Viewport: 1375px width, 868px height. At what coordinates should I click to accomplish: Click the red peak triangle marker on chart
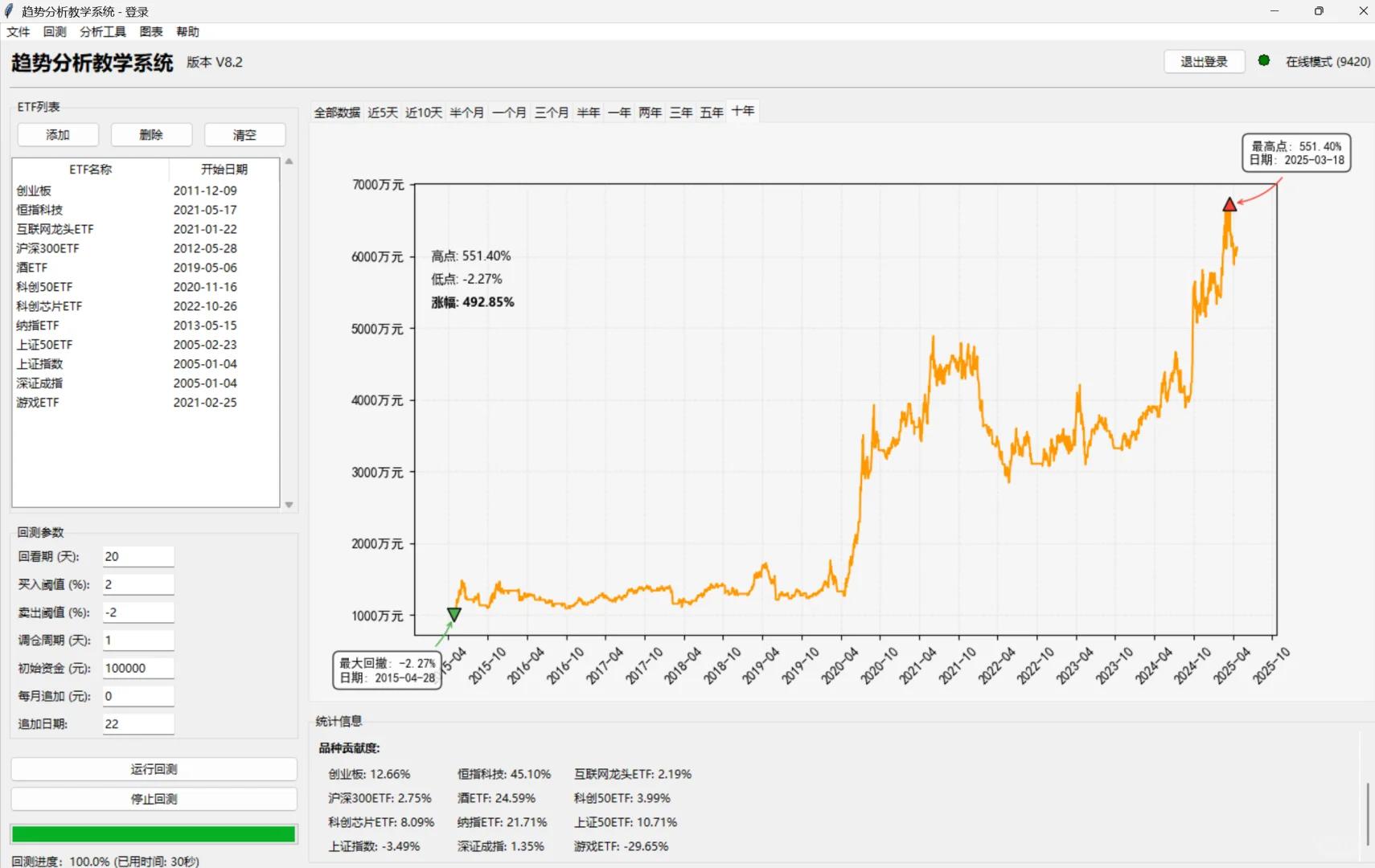pyautogui.click(x=1229, y=204)
